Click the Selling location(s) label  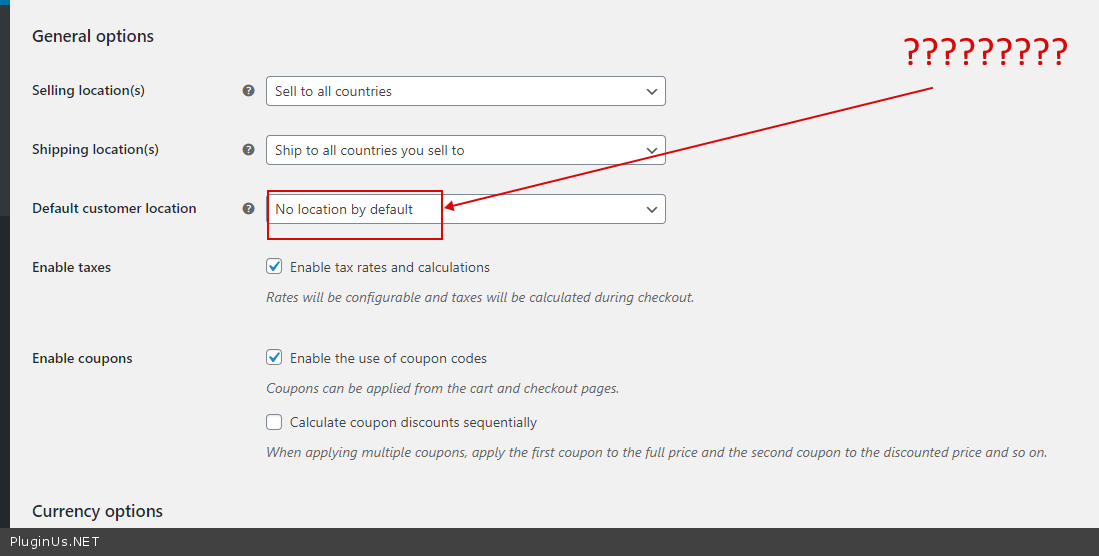tap(88, 90)
